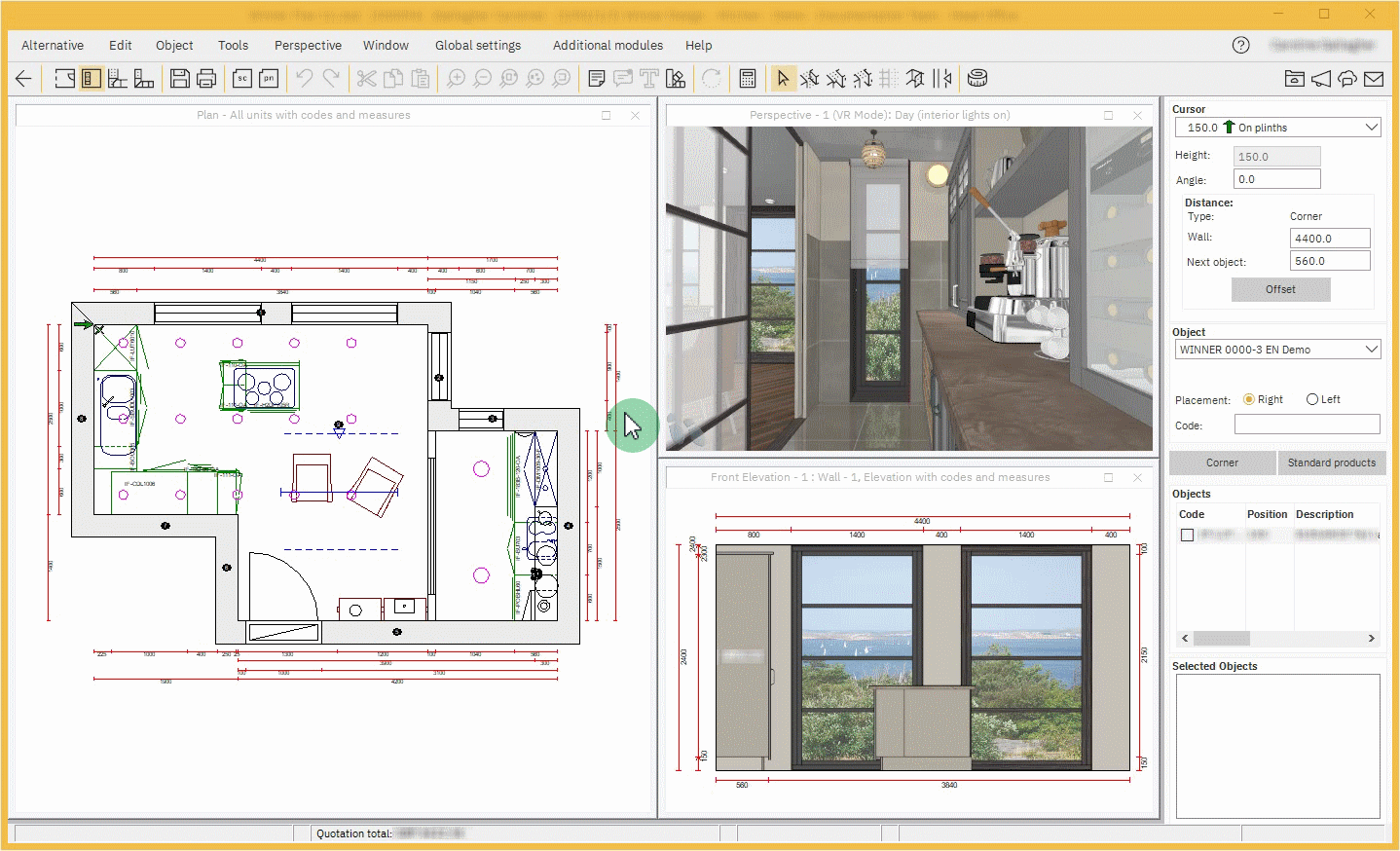The height and width of the screenshot is (851, 1400).
Task: Open the calculator tool icon
Action: (748, 79)
